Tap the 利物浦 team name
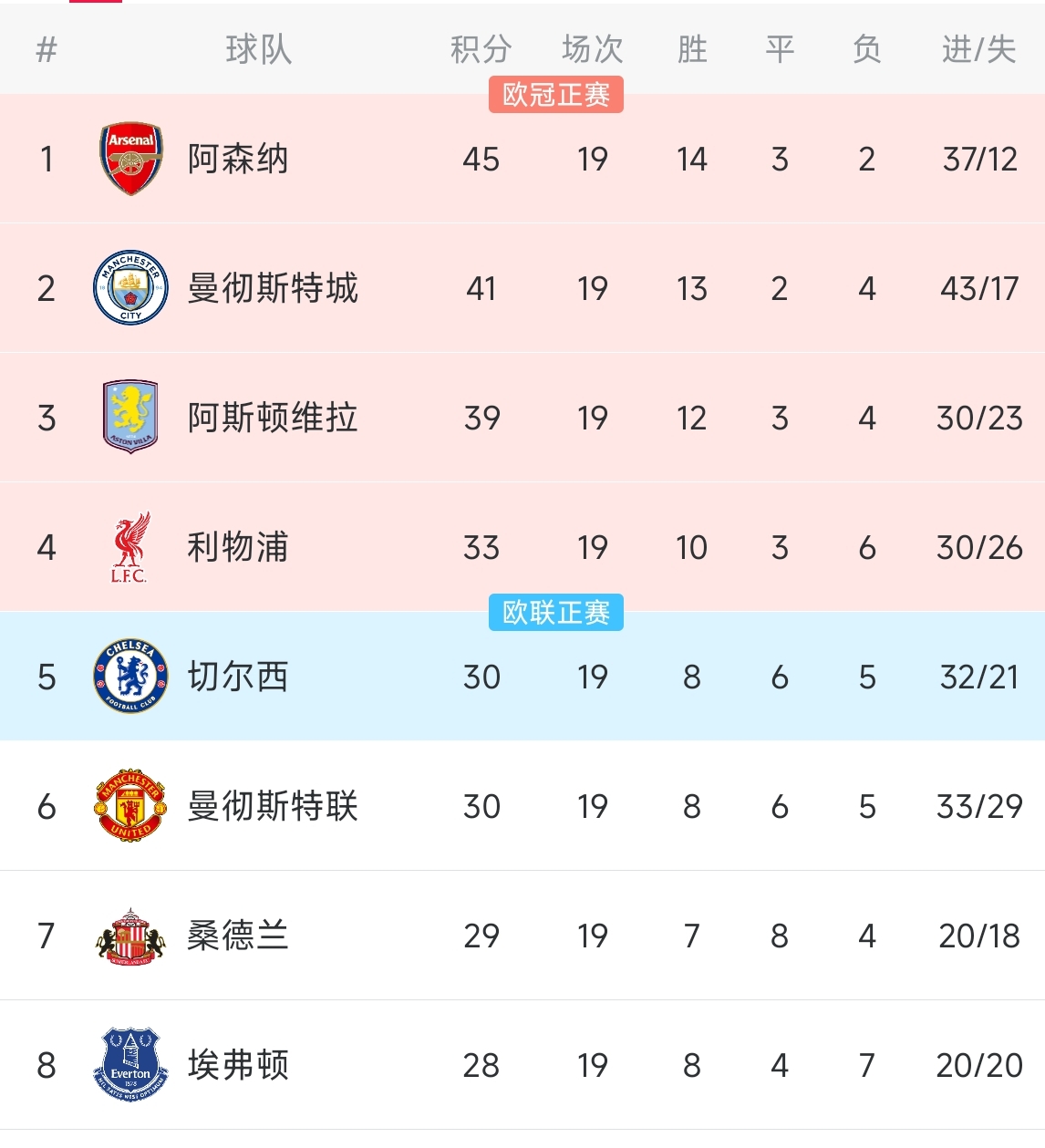 238,547
